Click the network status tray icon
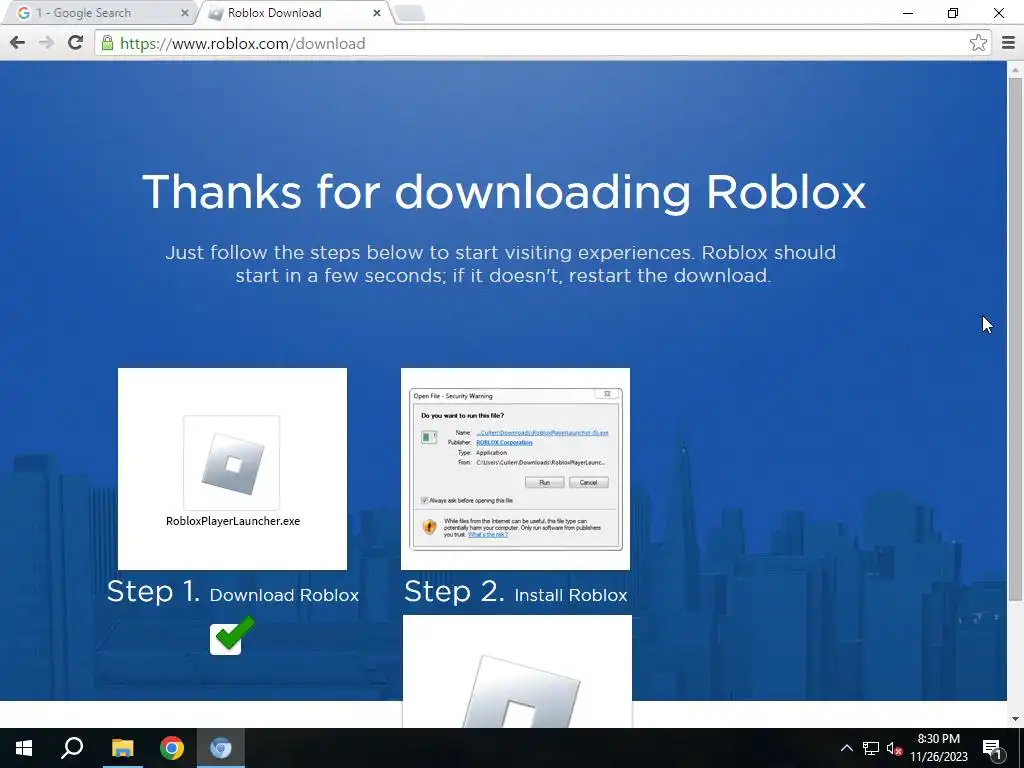The image size is (1024, 768). [870, 748]
